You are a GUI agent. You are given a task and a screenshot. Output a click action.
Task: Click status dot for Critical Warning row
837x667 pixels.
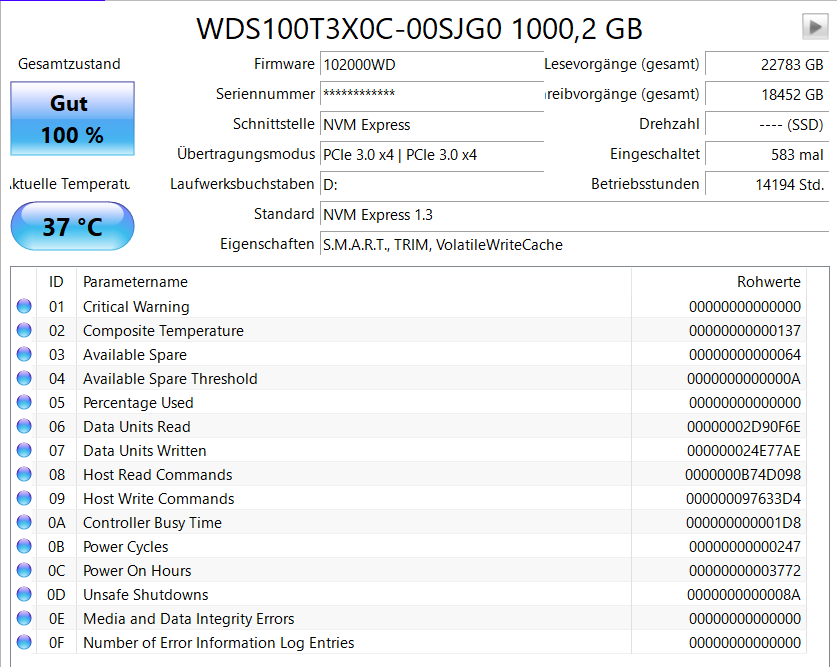pos(24,306)
